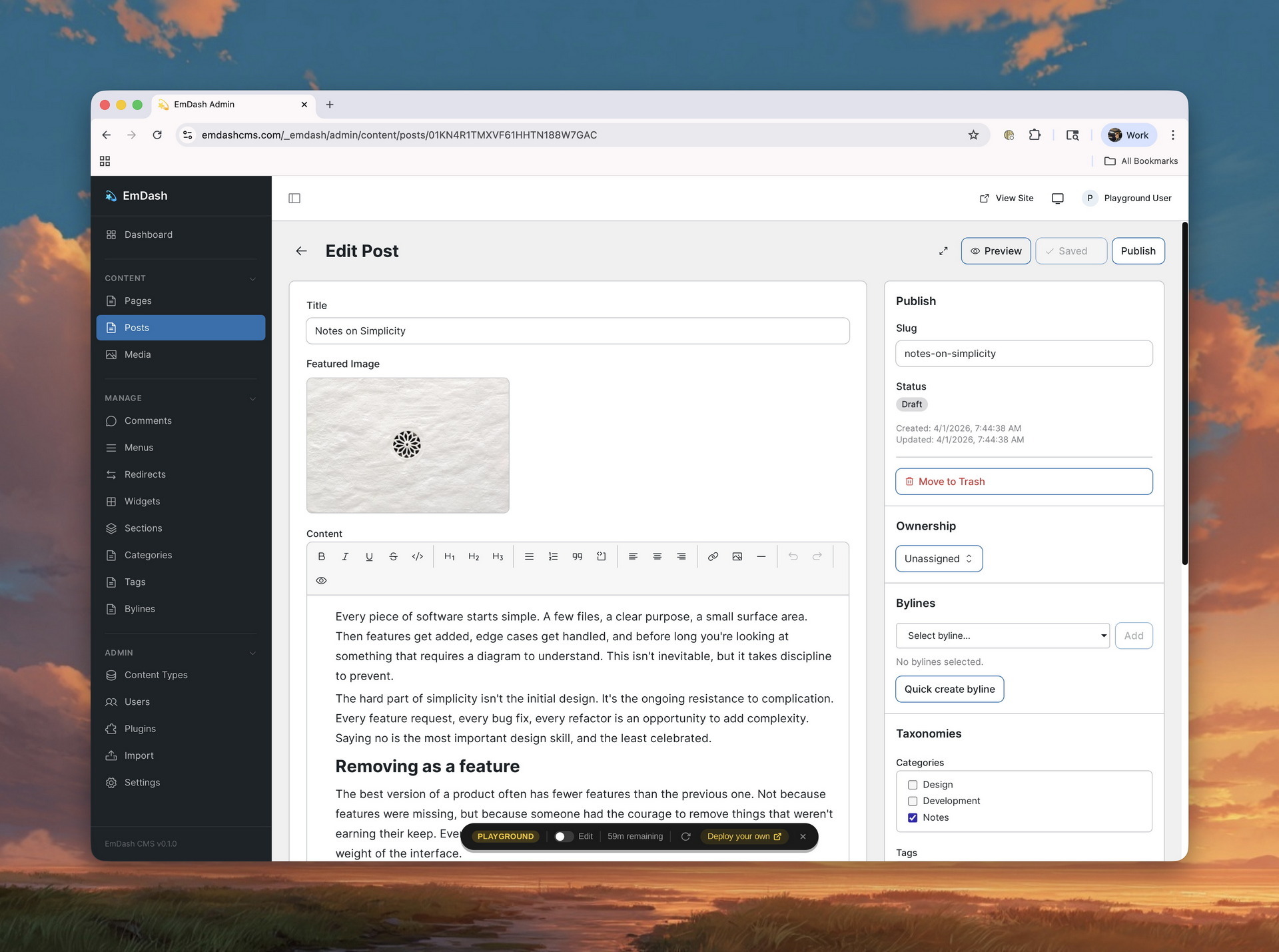Navigate to Redirects in the sidebar
The width and height of the screenshot is (1279, 952).
[145, 474]
